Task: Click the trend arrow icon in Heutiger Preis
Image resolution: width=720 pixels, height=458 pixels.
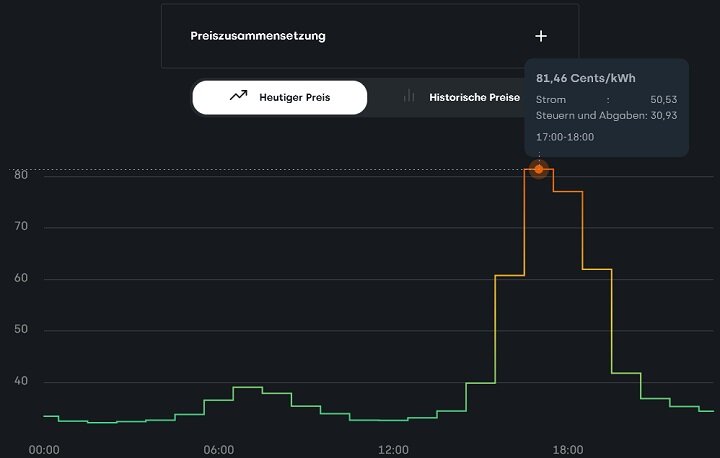Action: pyautogui.click(x=238, y=97)
